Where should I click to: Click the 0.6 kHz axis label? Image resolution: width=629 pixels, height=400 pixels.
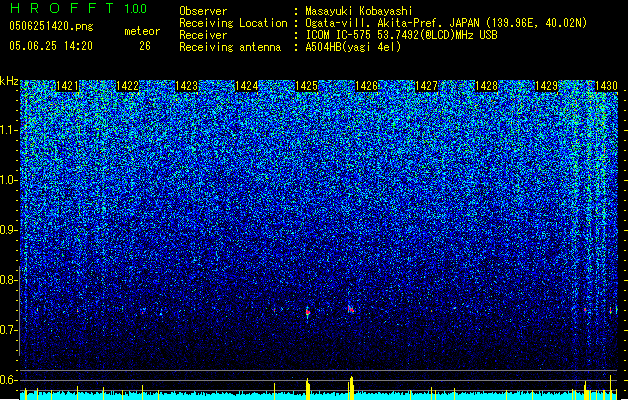8,380
